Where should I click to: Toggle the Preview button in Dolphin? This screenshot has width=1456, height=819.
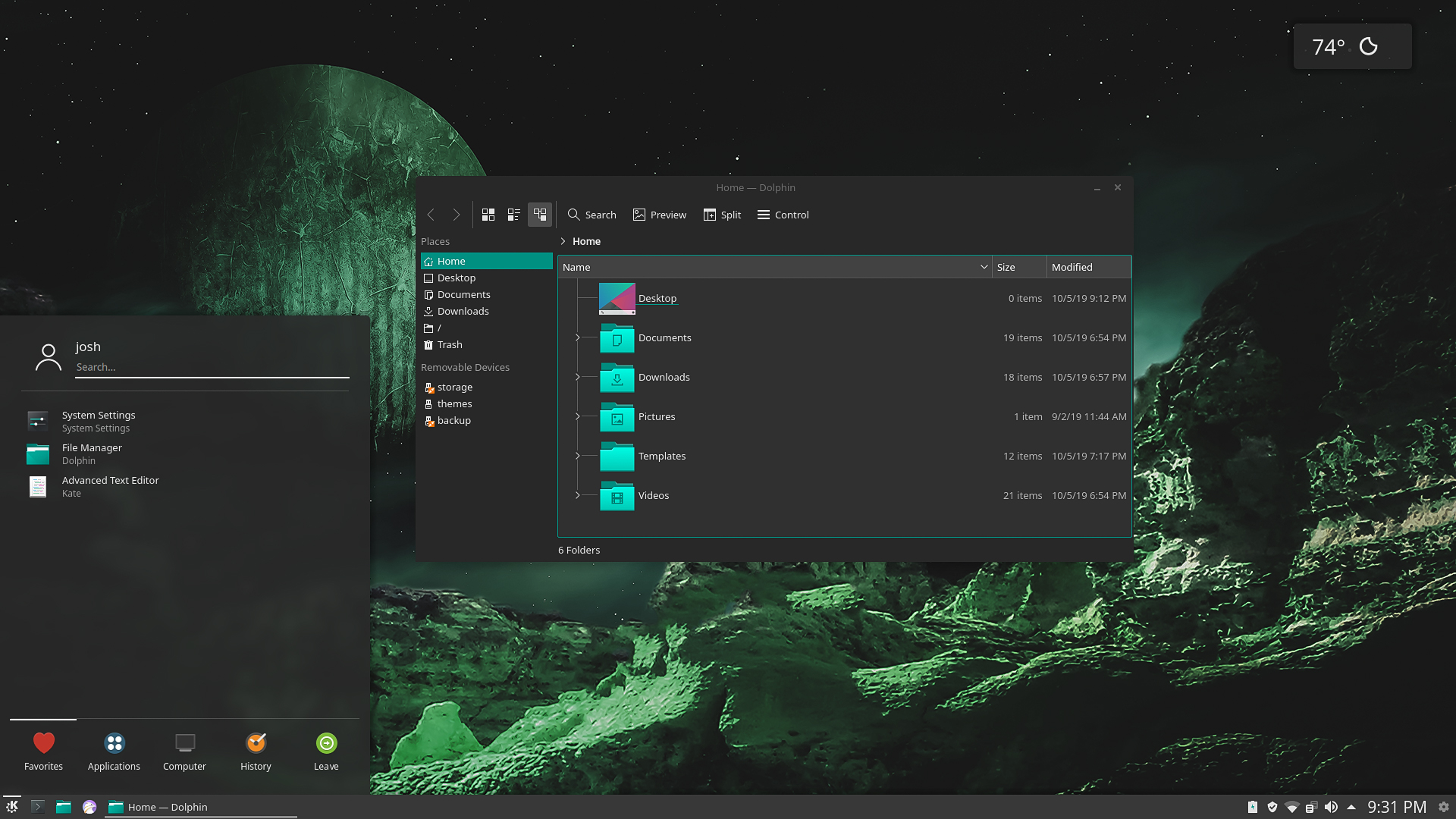click(x=660, y=215)
